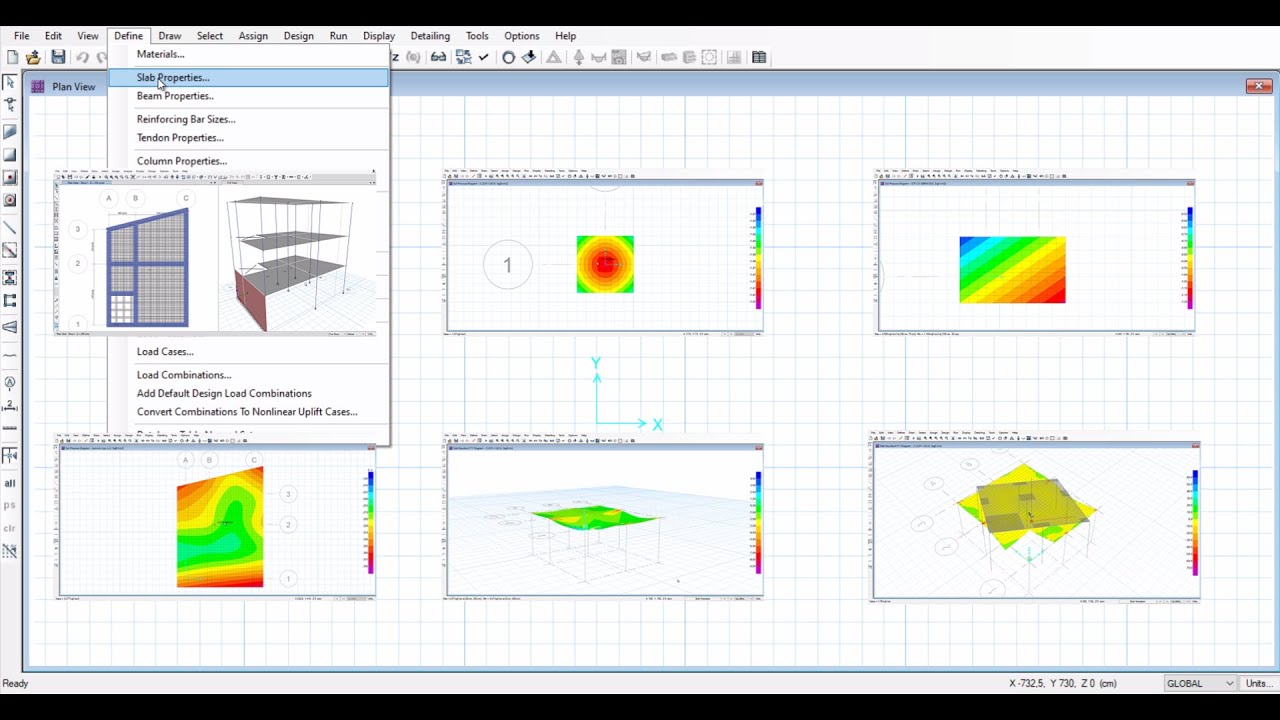
Task: Click the Ready status text
Action: coord(15,683)
